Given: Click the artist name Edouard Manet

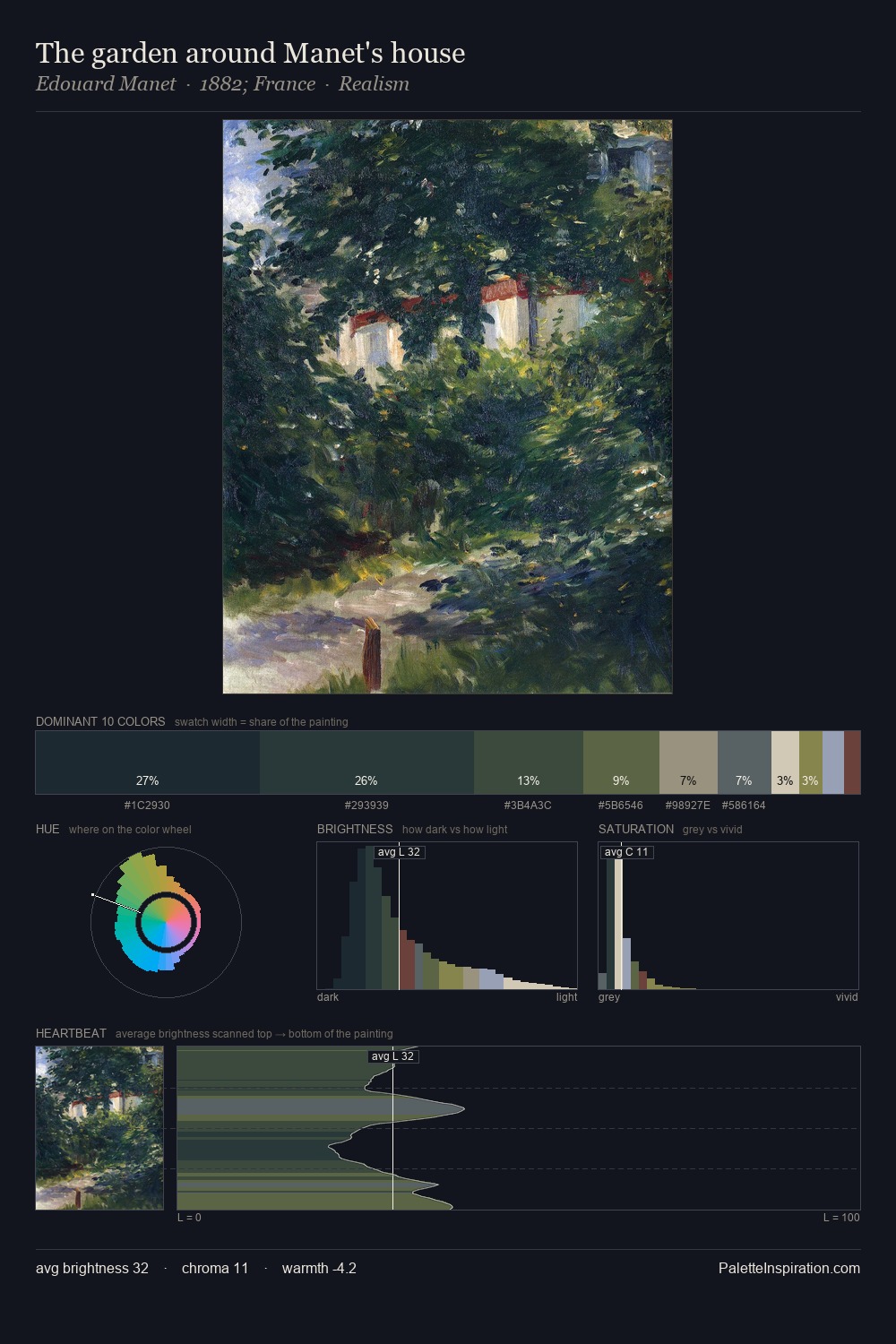Looking at the screenshot, I should (x=106, y=84).
